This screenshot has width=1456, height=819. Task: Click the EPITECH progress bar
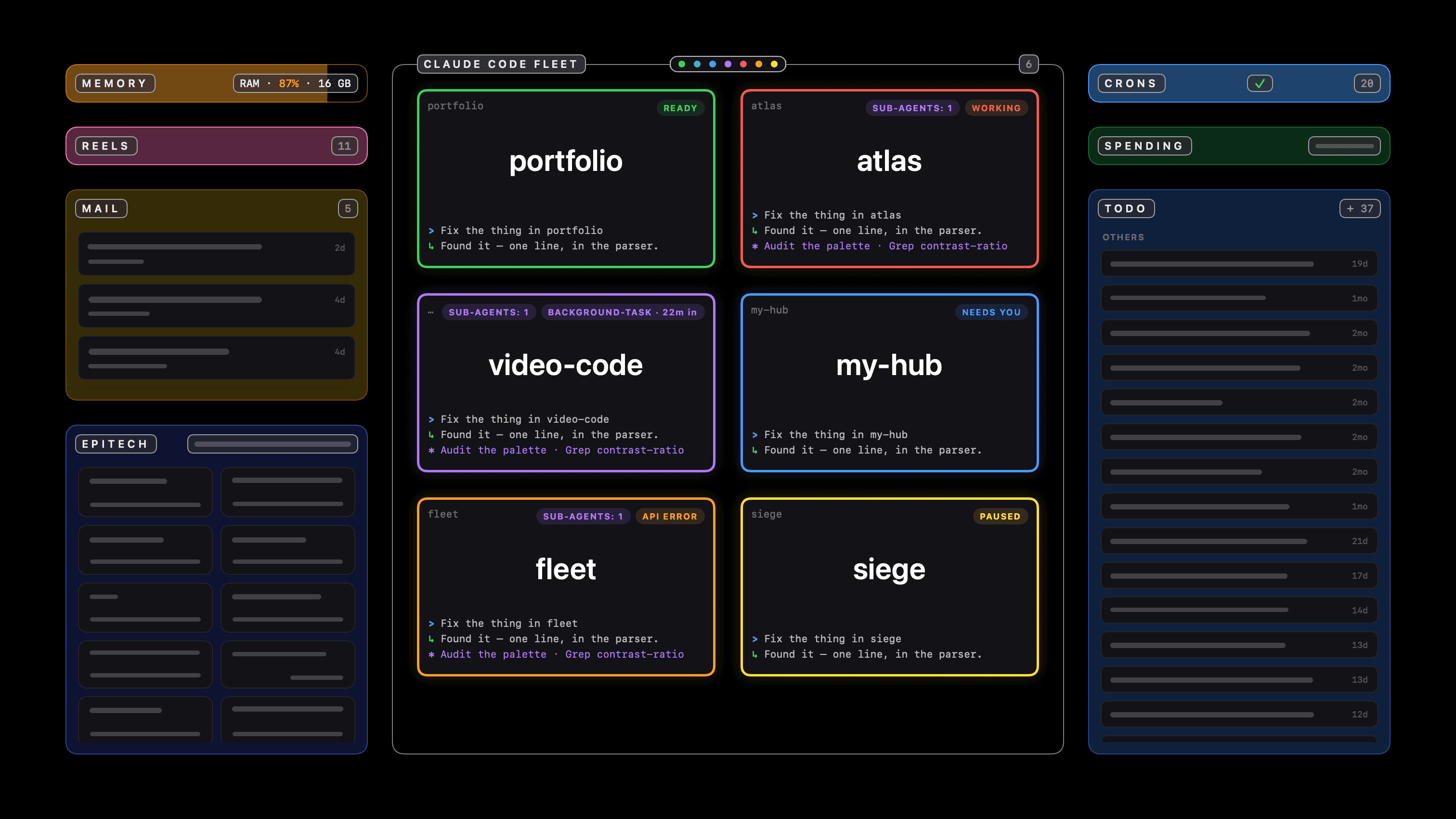[x=273, y=444]
